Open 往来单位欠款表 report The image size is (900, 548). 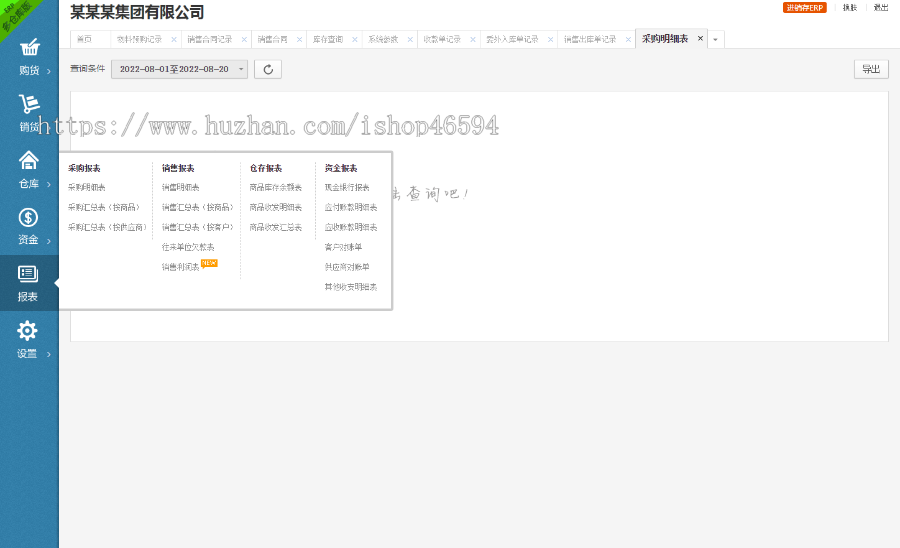tap(188, 247)
